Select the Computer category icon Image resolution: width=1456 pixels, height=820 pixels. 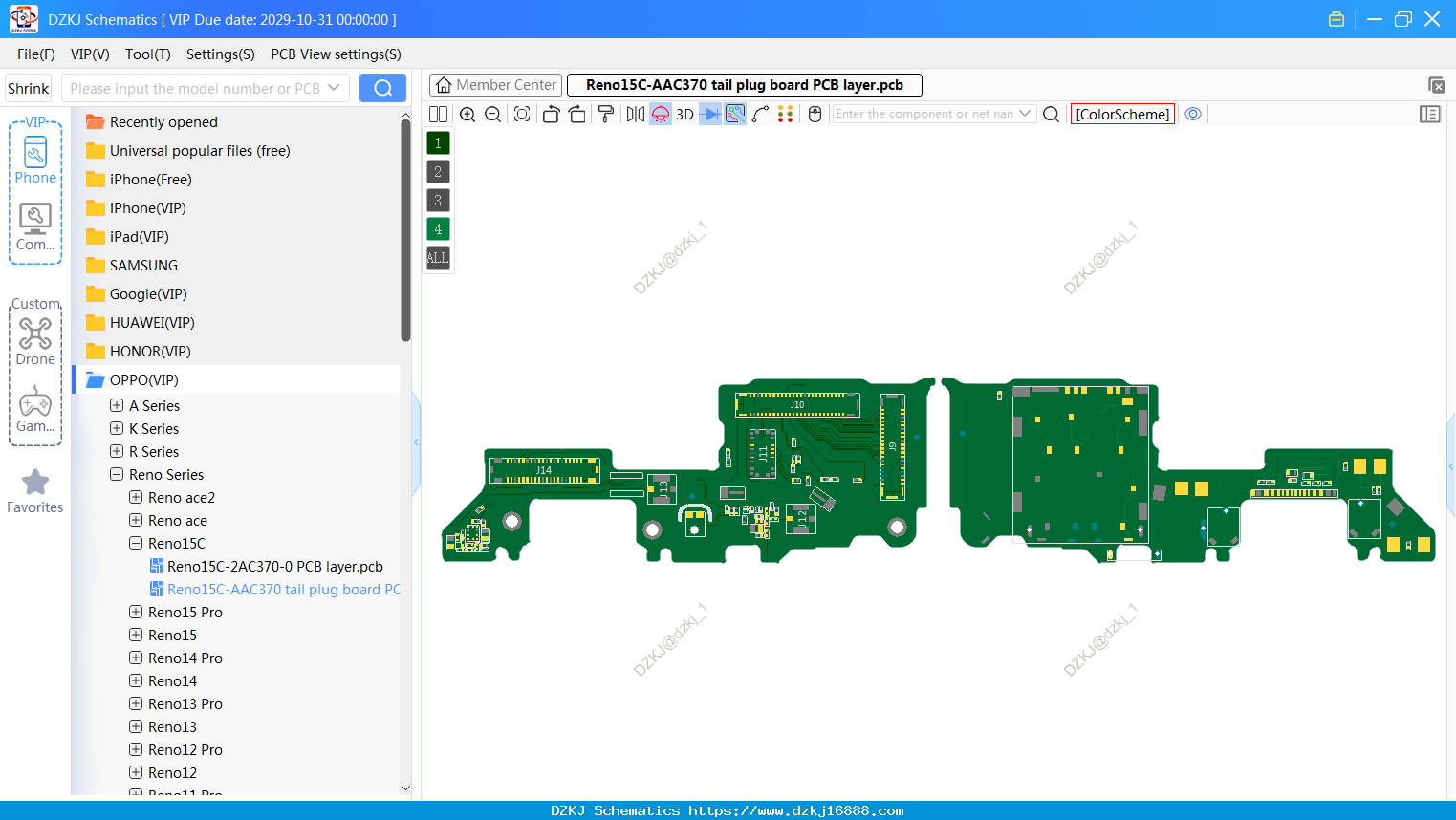(35, 227)
